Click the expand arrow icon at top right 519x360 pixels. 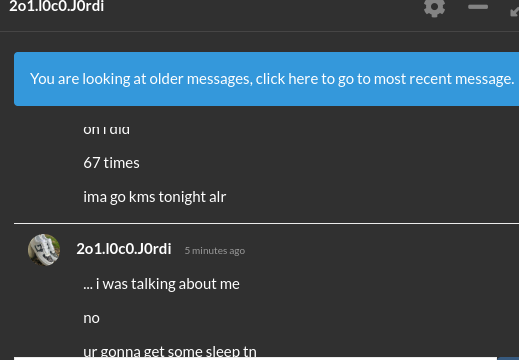pos(514,10)
